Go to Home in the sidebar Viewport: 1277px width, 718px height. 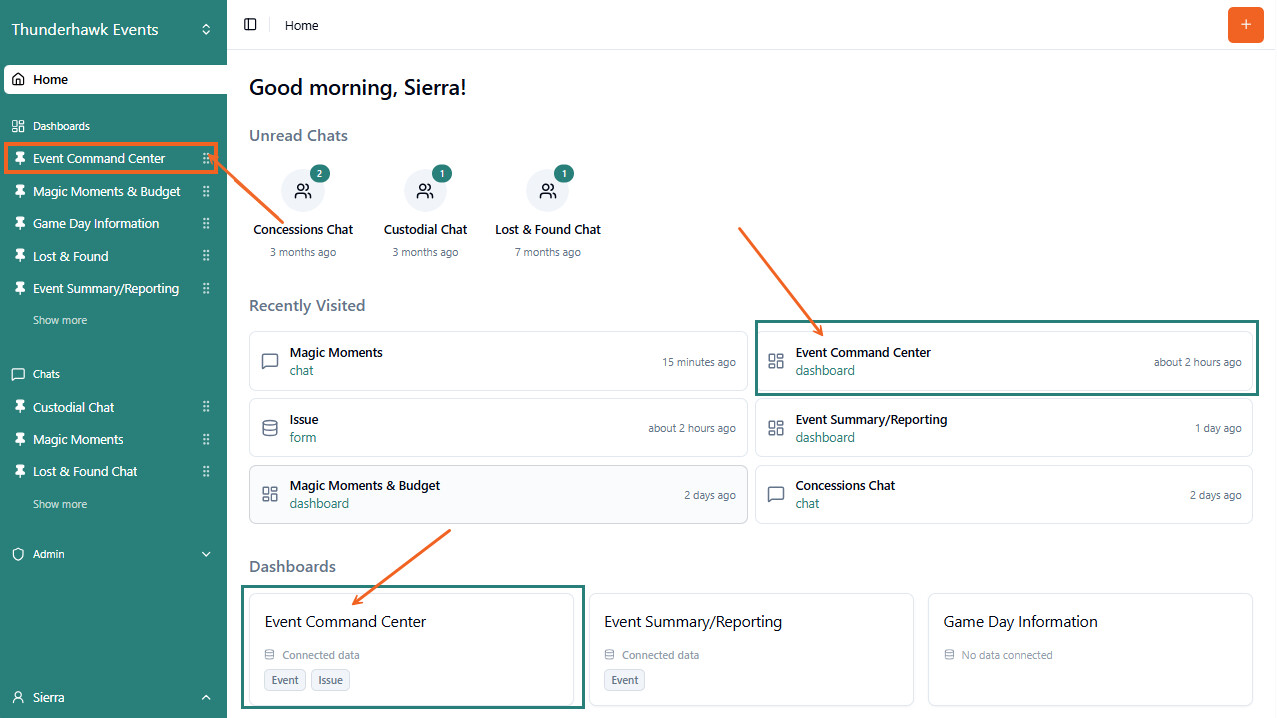point(114,80)
